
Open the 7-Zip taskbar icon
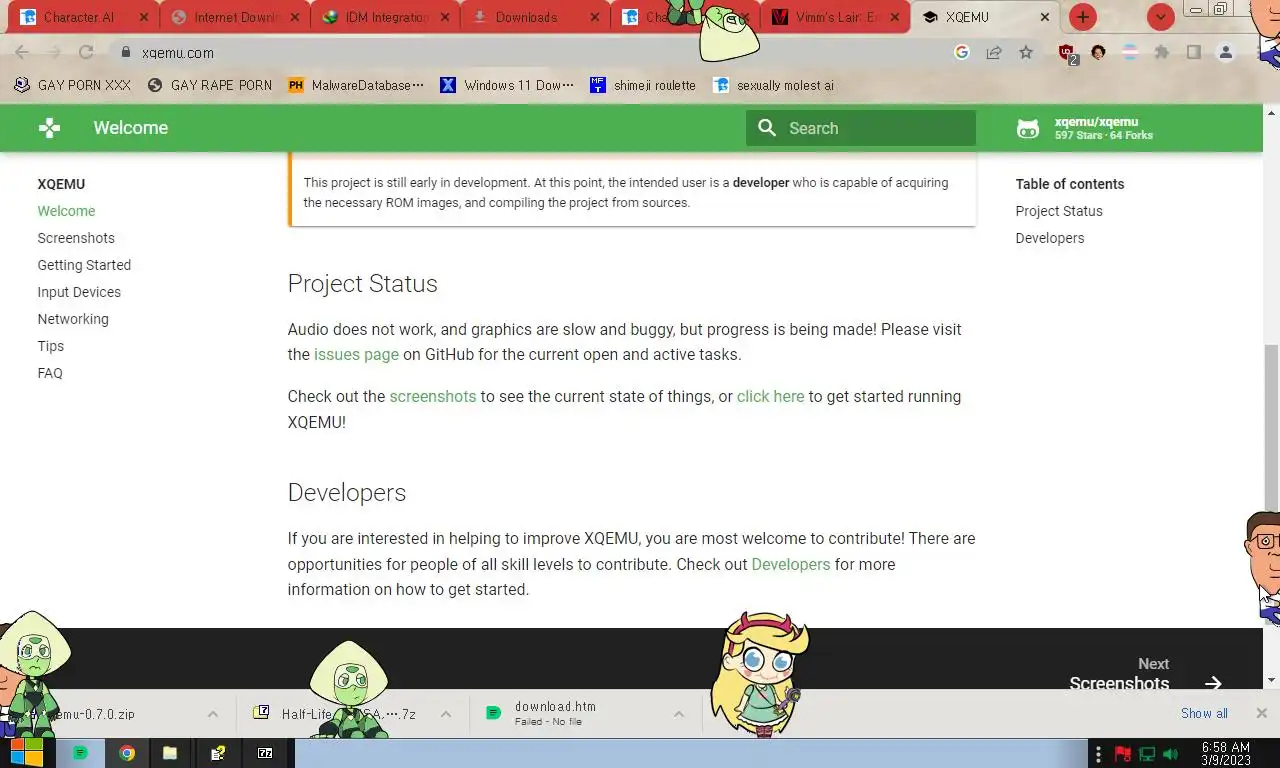(x=265, y=753)
